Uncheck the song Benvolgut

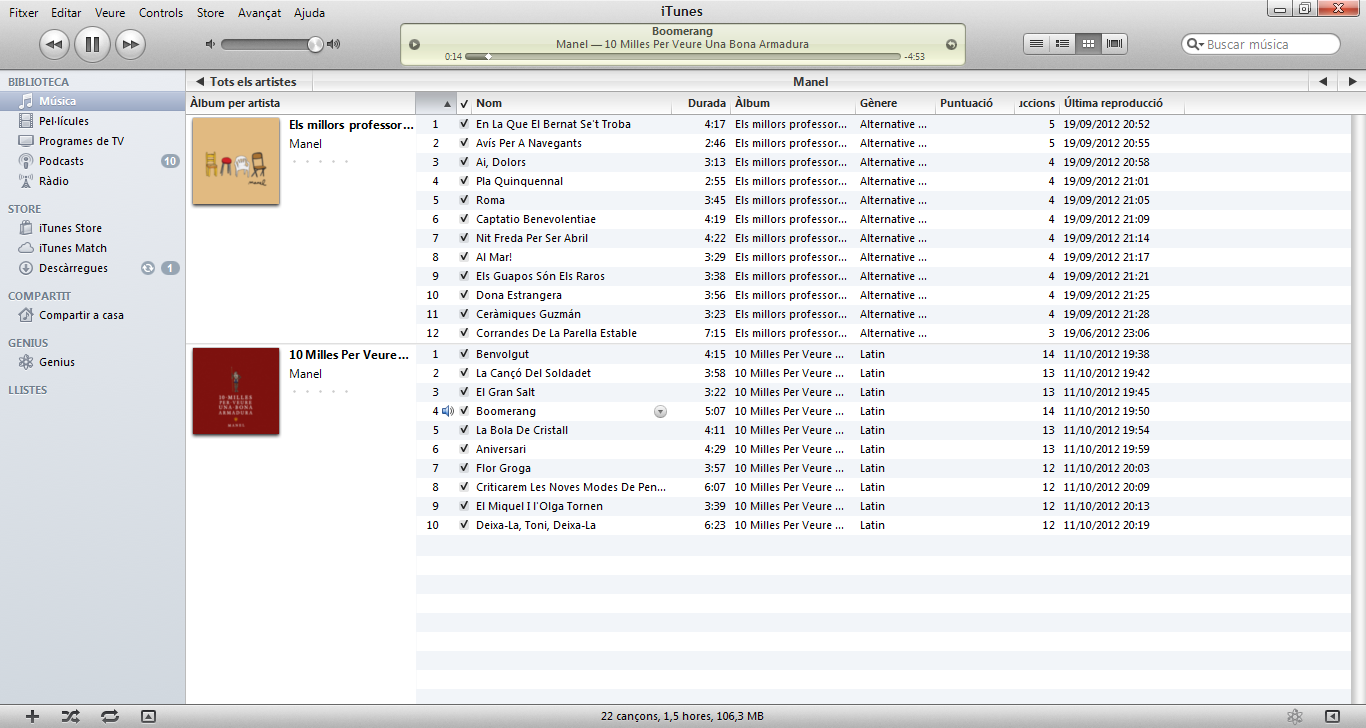[x=464, y=354]
